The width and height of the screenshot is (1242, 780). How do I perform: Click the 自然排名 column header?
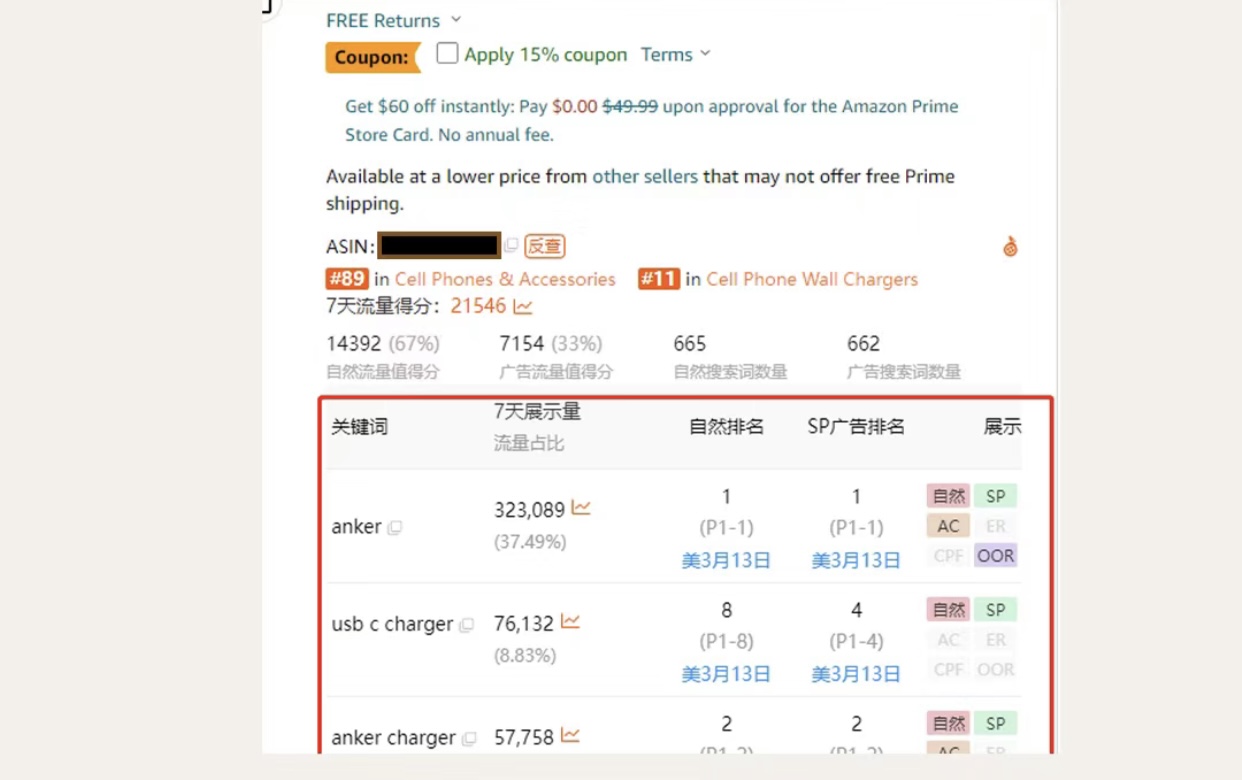coord(726,427)
